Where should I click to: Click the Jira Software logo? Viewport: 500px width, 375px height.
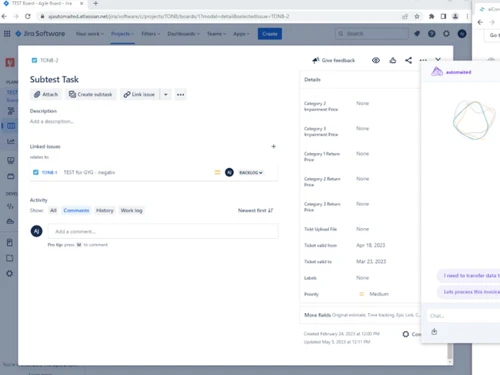[40, 34]
